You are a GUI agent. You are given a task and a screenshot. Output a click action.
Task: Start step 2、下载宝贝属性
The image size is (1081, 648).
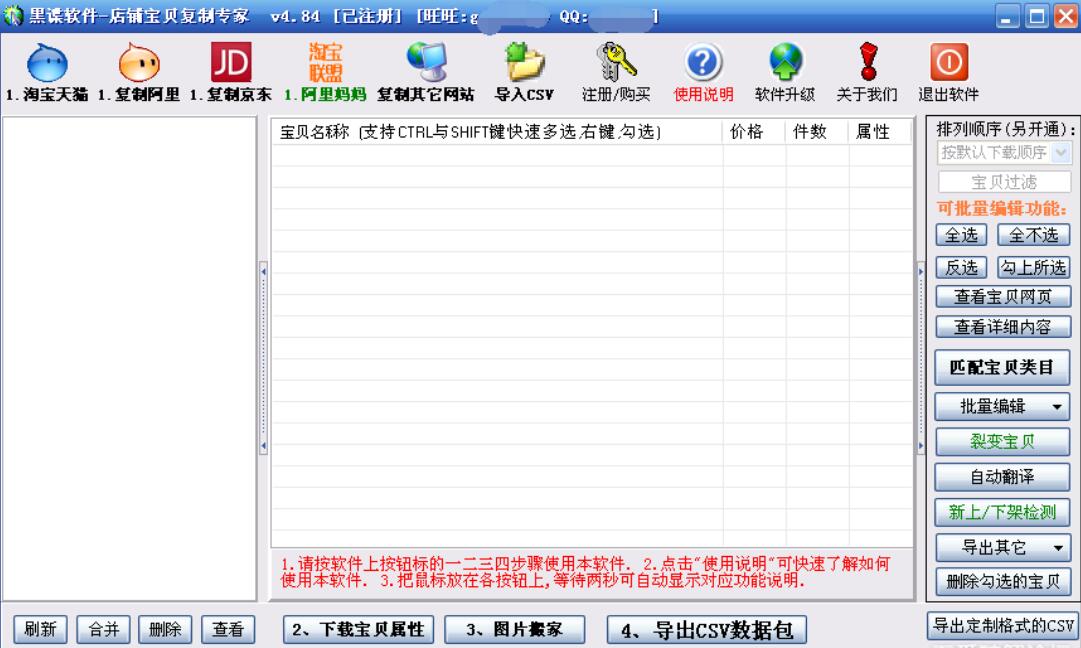[358, 629]
